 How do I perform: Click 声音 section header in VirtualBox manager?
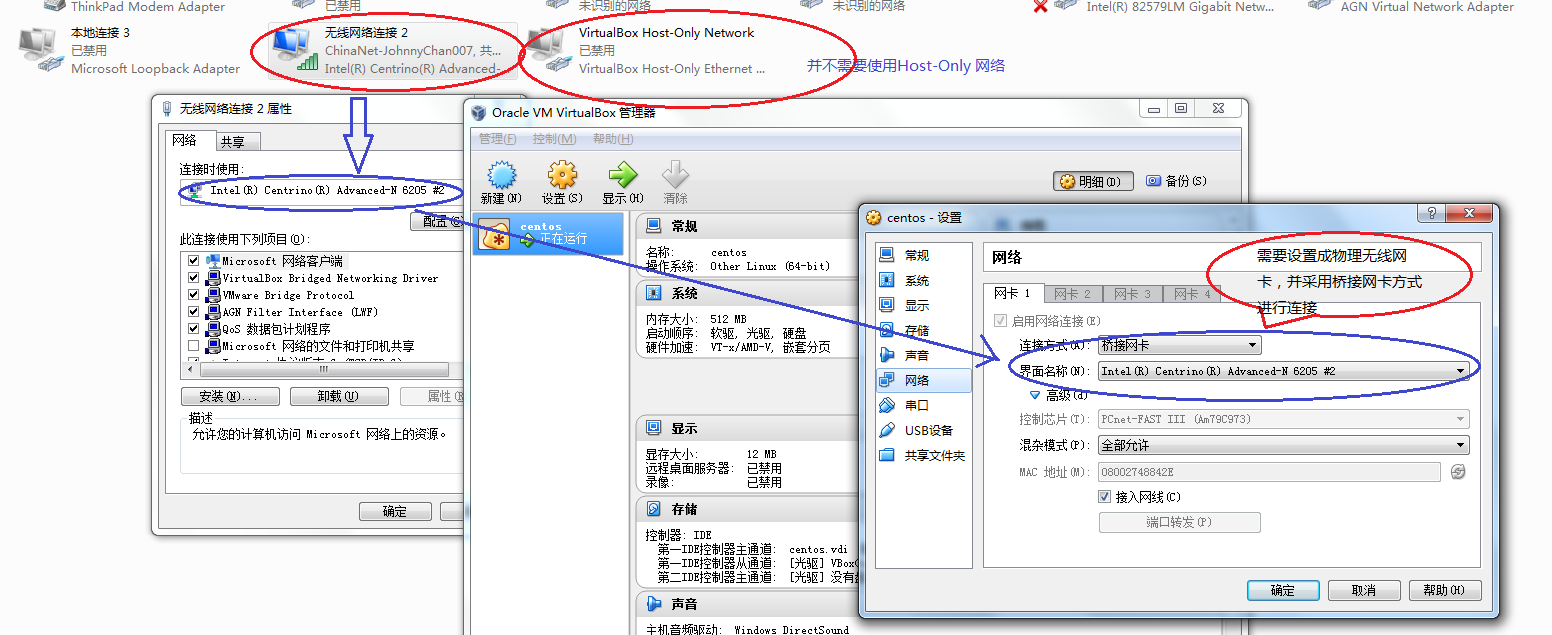point(685,604)
